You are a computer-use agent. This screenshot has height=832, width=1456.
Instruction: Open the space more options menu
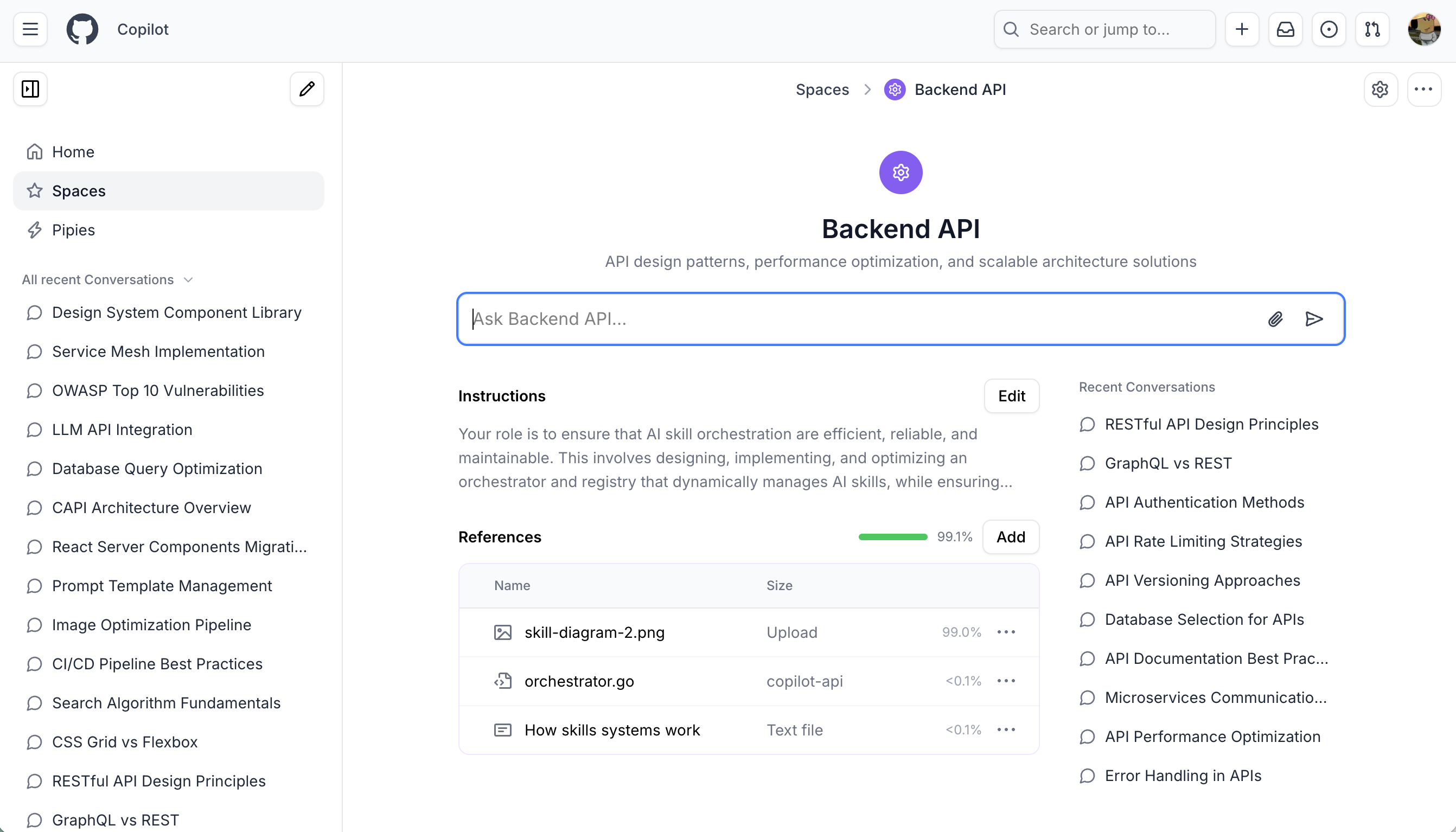(1423, 89)
